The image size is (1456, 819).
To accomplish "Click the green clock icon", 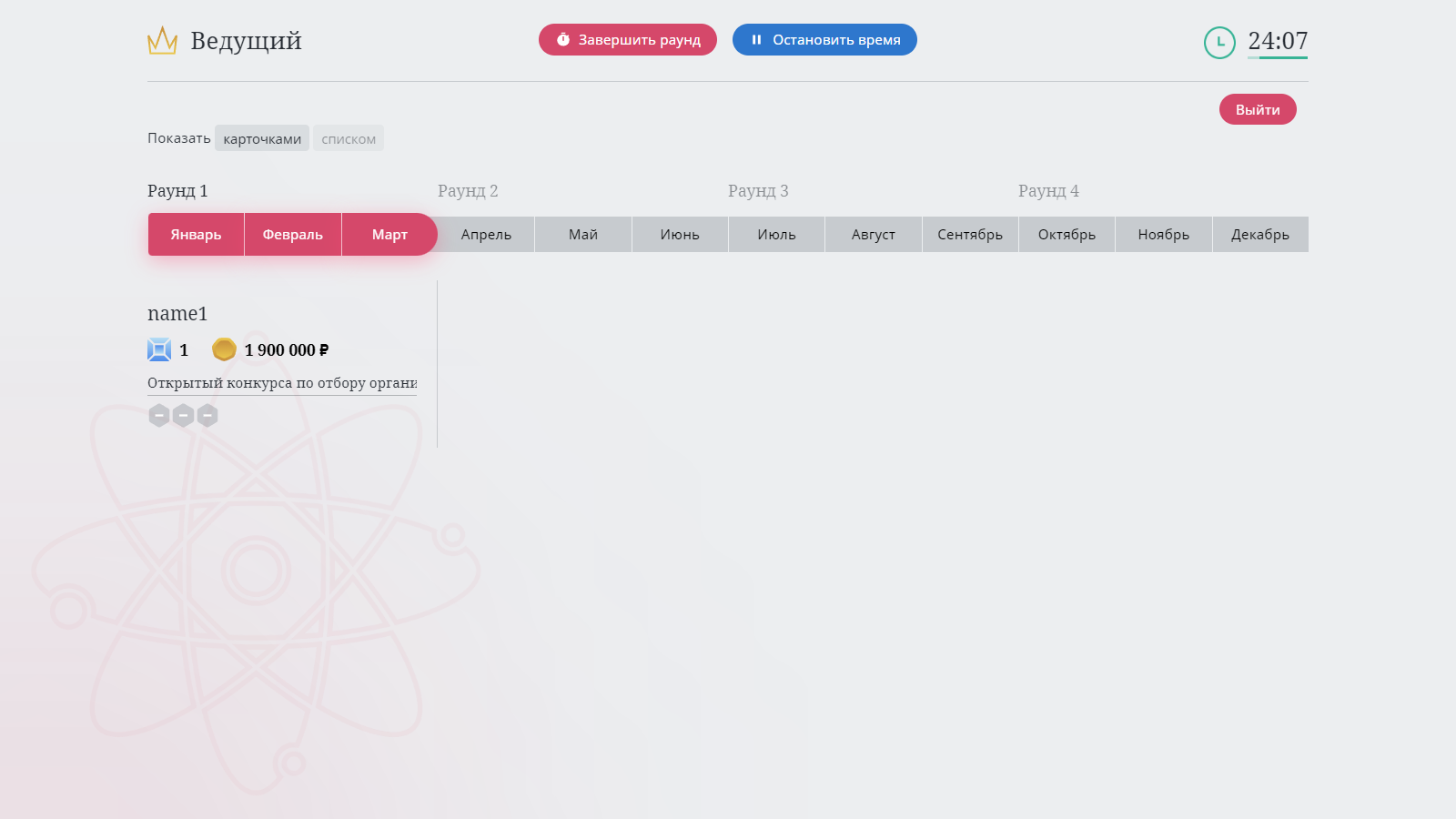I will point(1219,42).
